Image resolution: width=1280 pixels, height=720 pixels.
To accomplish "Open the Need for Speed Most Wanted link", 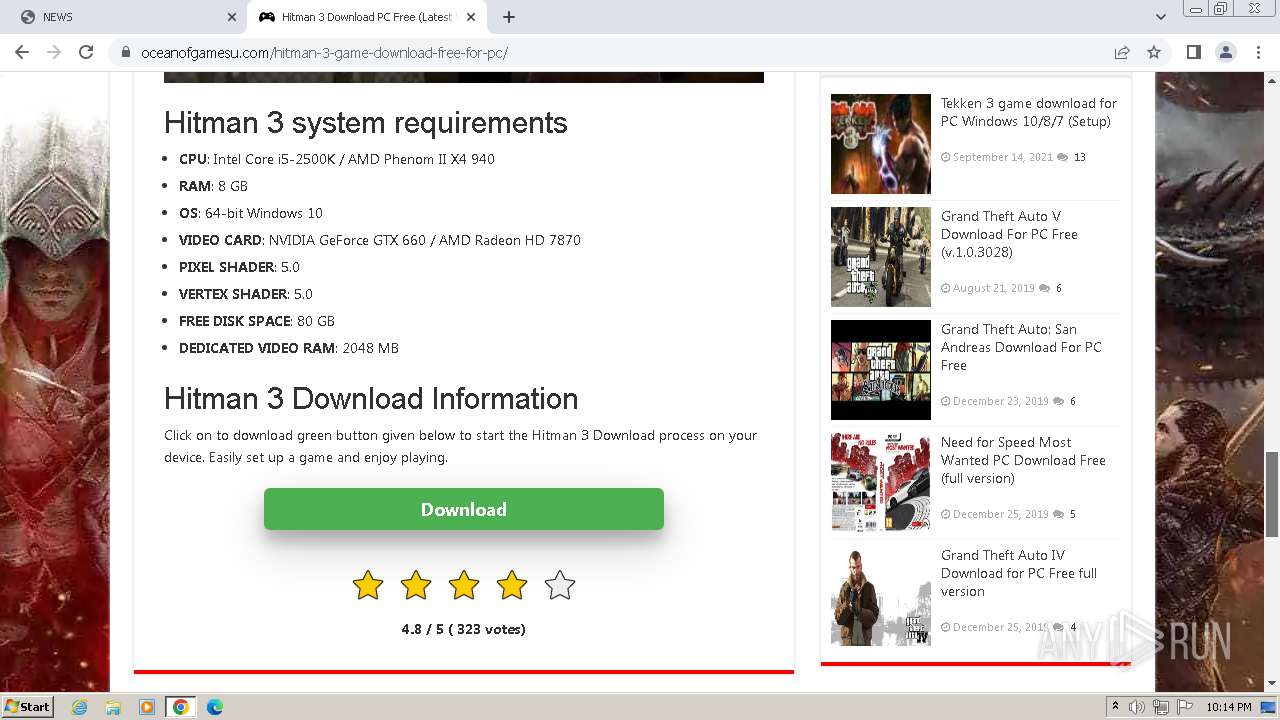I will point(1023,460).
